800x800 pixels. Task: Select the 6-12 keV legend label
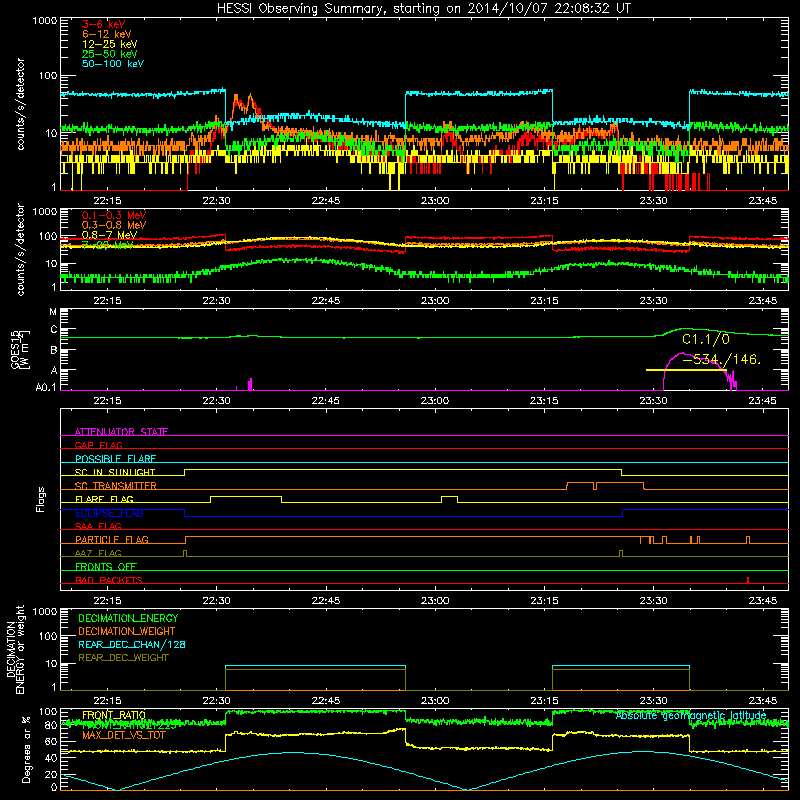(107, 34)
